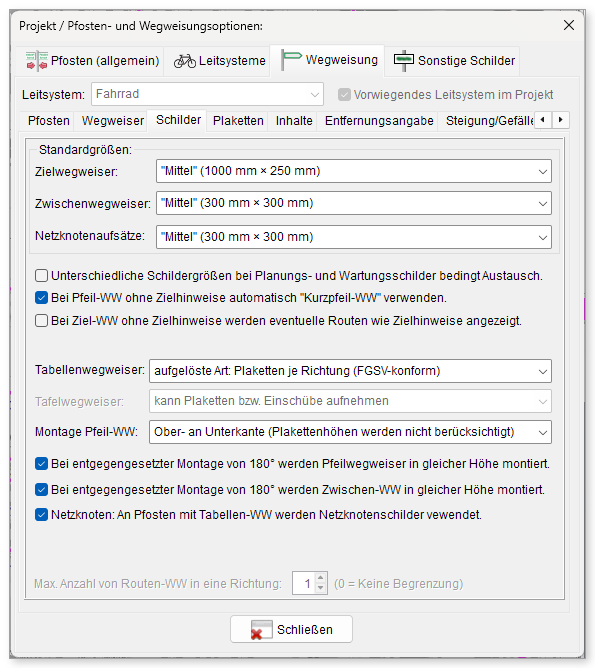This screenshot has width=595, height=668.
Task: Click the red X icon on Schließen button
Action: coord(261,630)
